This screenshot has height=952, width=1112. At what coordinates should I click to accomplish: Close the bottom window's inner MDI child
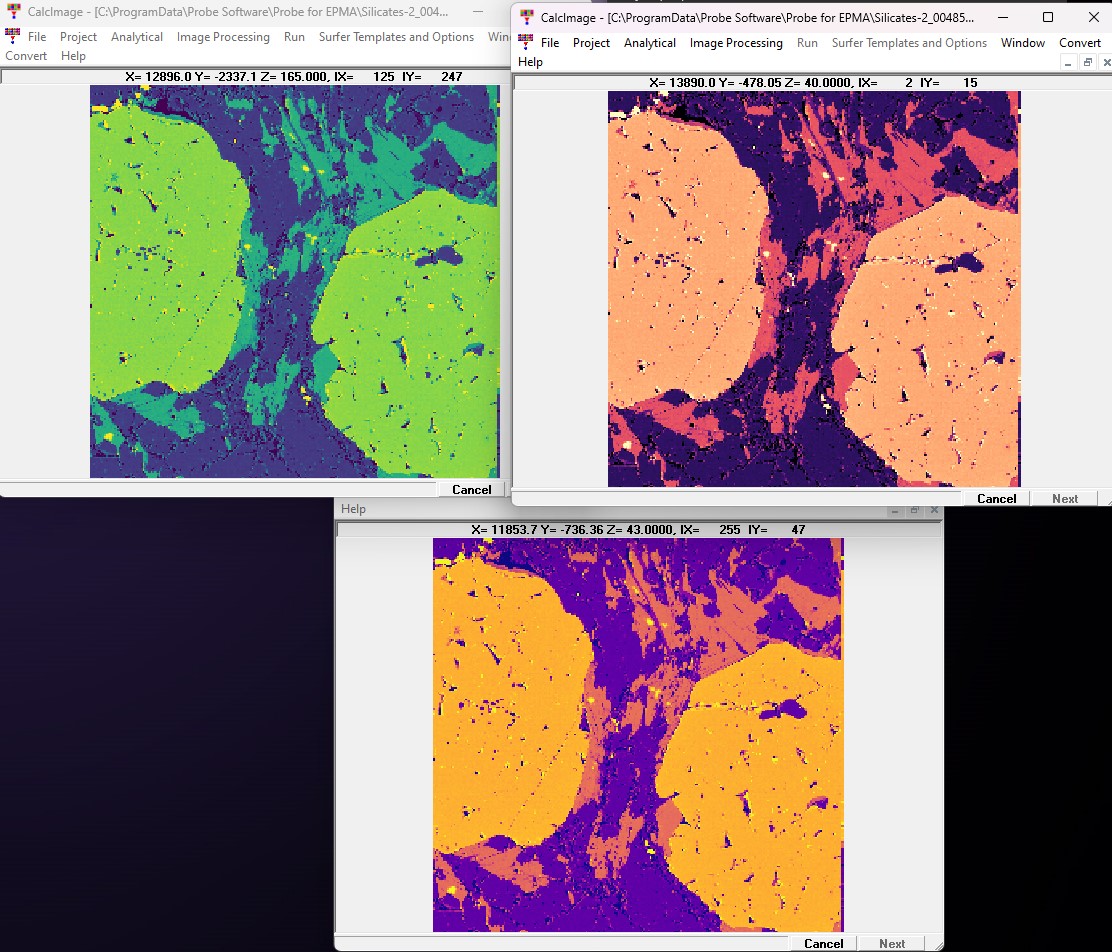[x=934, y=510]
